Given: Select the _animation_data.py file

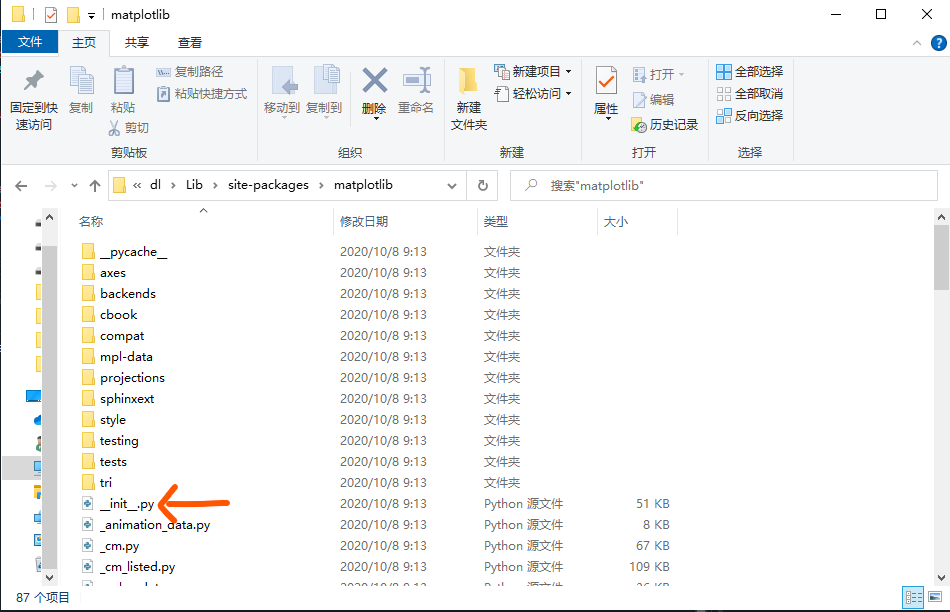Looking at the screenshot, I should click(154, 525).
